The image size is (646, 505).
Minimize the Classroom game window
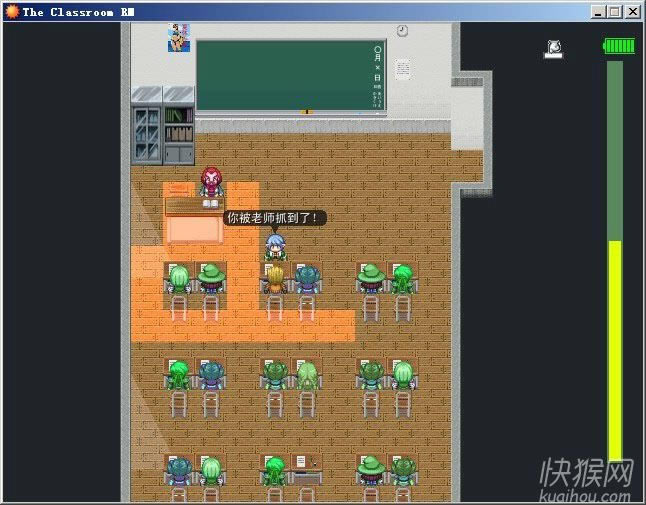(598, 11)
